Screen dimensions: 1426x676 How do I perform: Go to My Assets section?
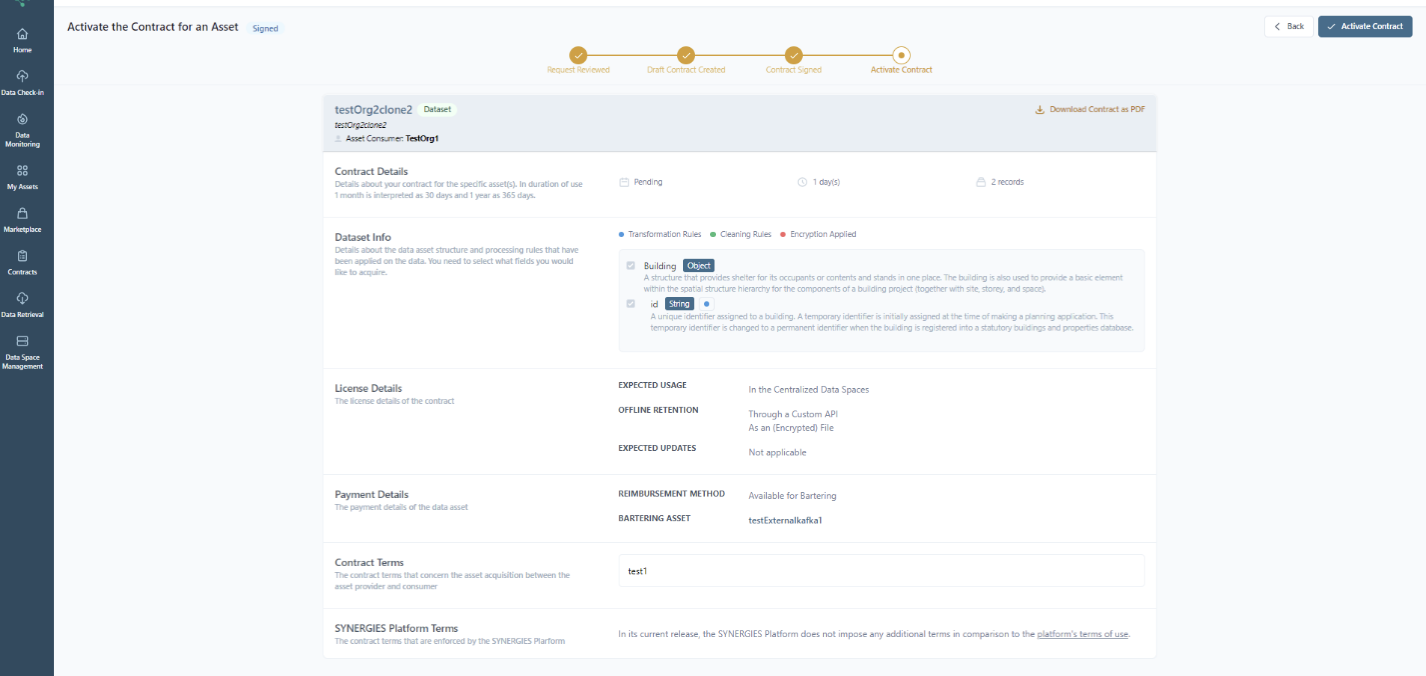(22, 171)
